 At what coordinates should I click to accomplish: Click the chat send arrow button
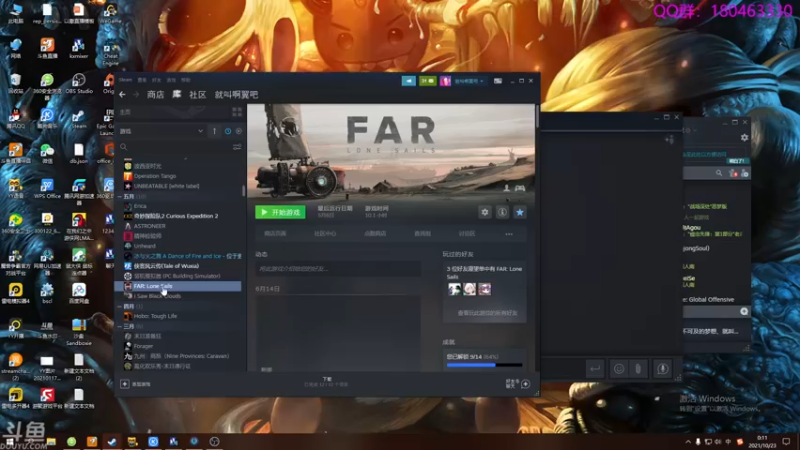point(595,368)
